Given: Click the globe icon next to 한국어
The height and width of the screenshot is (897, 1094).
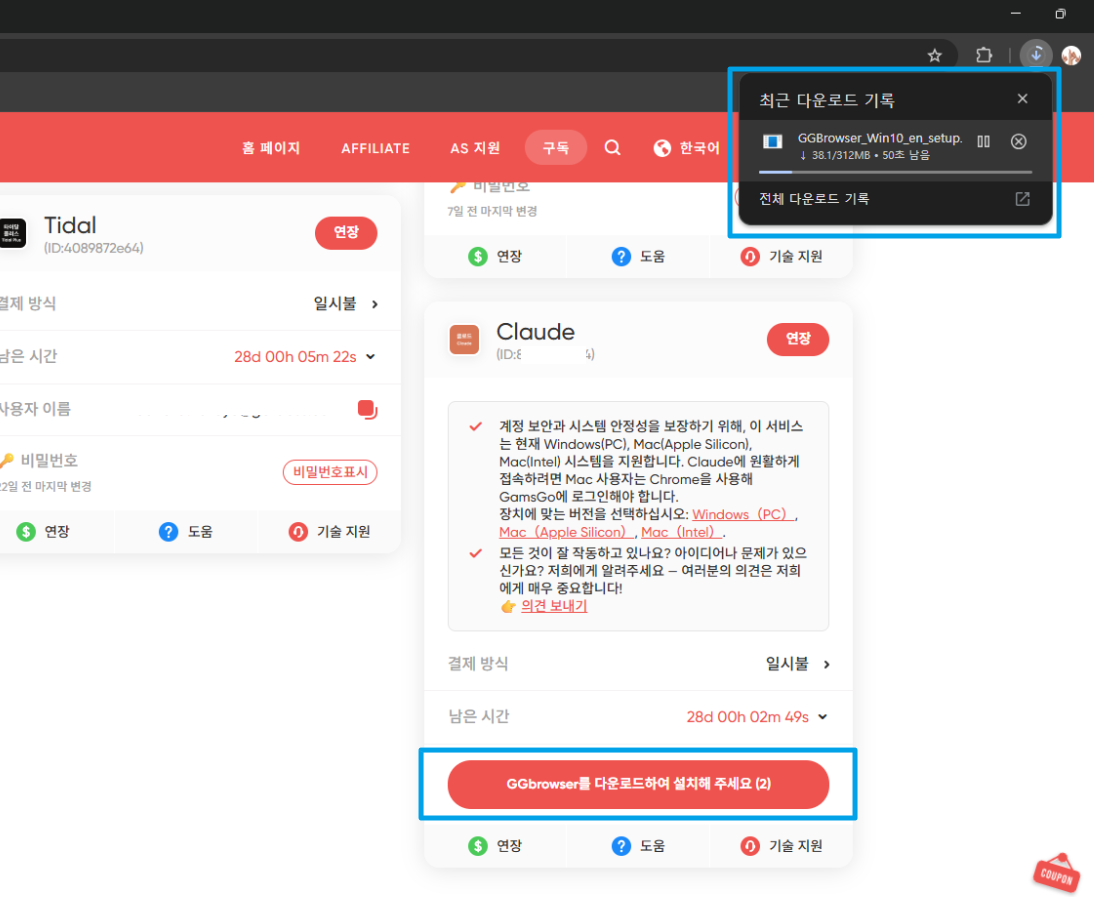Looking at the screenshot, I should [662, 148].
